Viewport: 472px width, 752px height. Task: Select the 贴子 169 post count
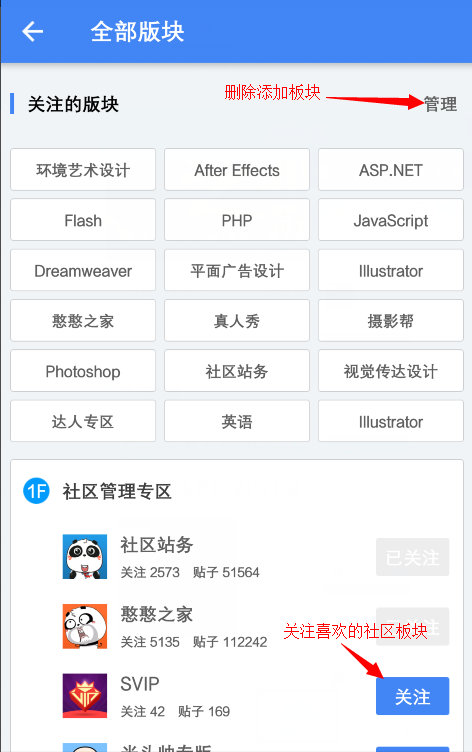click(204, 711)
